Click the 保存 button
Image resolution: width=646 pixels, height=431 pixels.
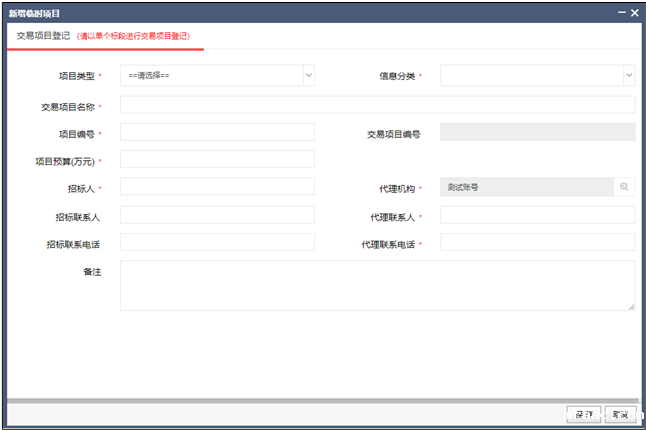pos(583,414)
